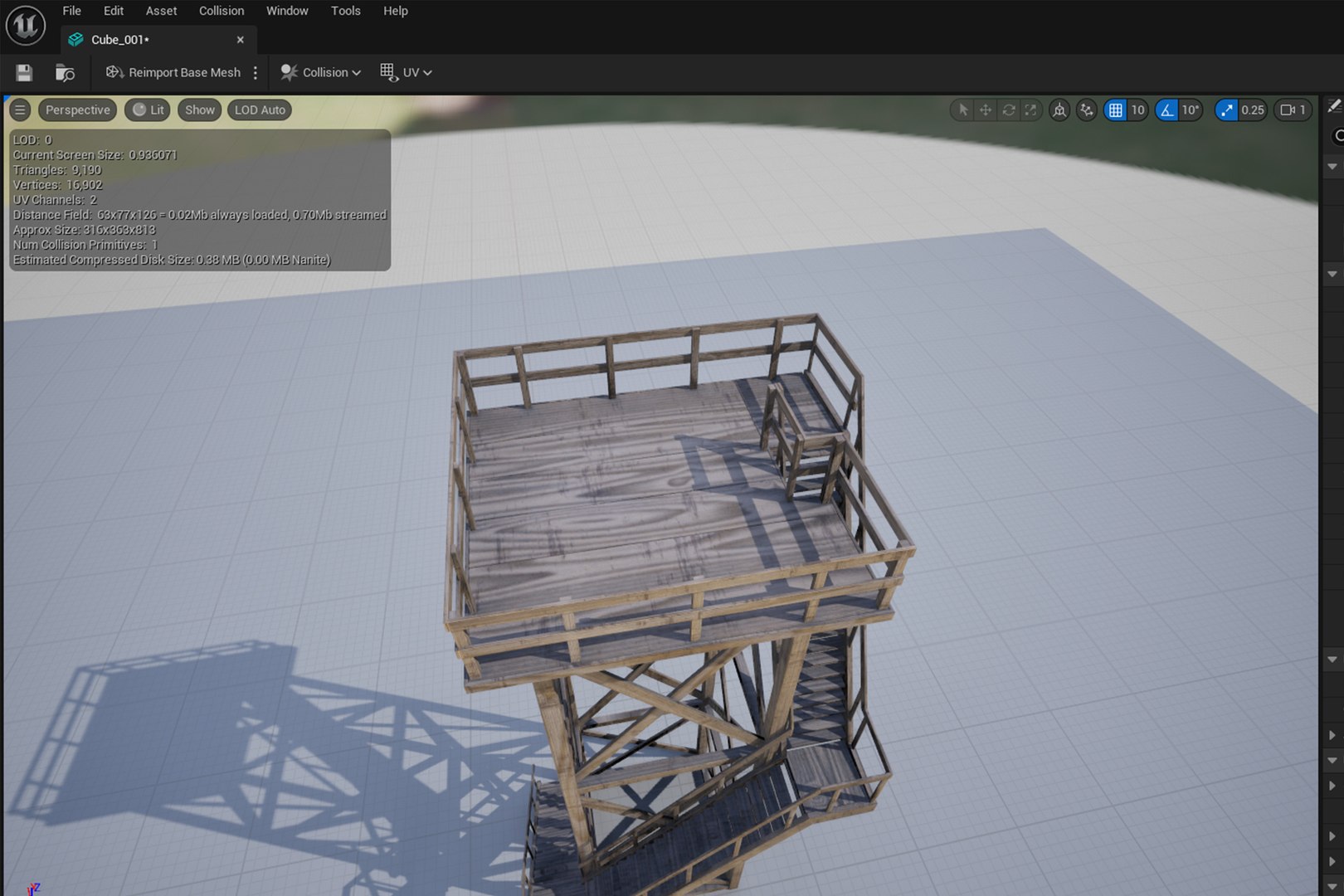Click the "Vertices: 16,902" stat line
1344x896 pixels.
[x=57, y=185]
